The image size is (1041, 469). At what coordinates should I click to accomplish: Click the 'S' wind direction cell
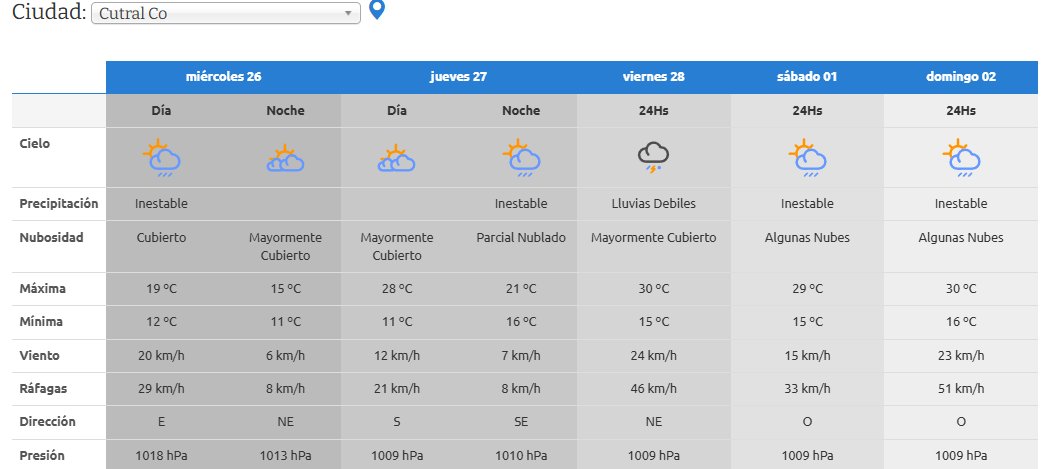tap(397, 422)
